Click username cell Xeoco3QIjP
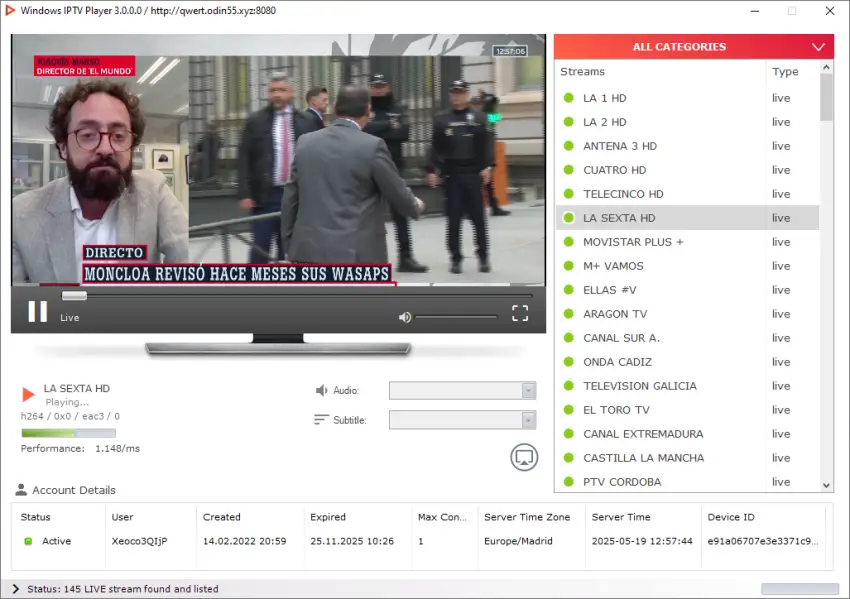 (139, 541)
